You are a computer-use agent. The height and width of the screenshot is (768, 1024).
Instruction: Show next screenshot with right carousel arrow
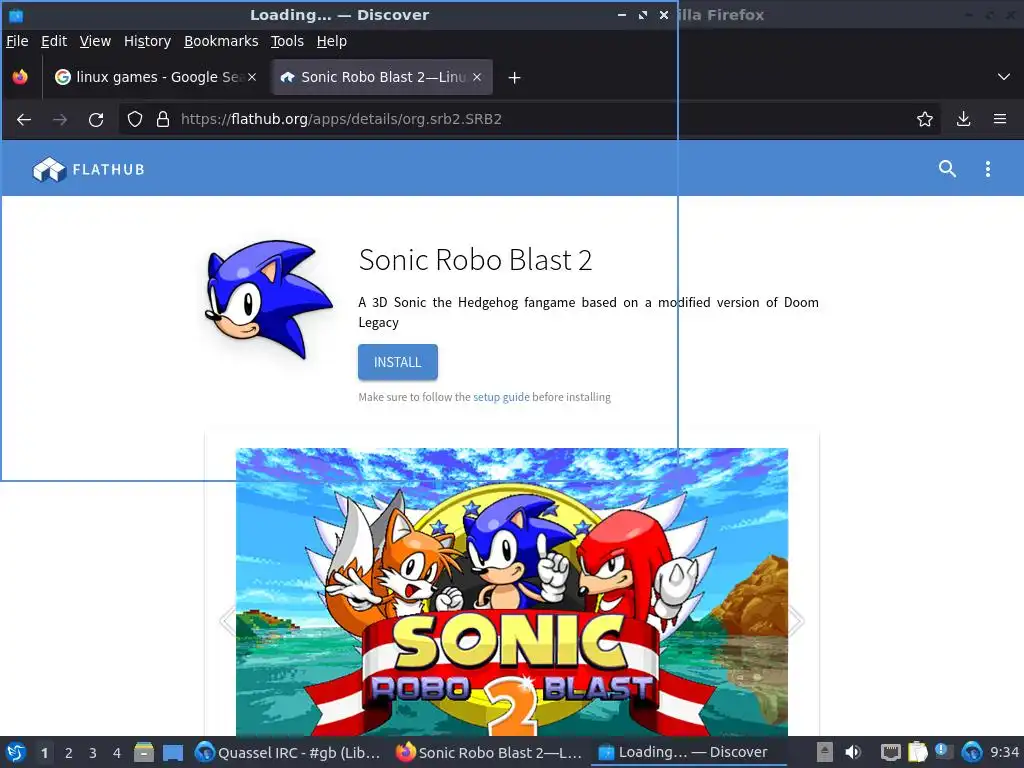(796, 620)
